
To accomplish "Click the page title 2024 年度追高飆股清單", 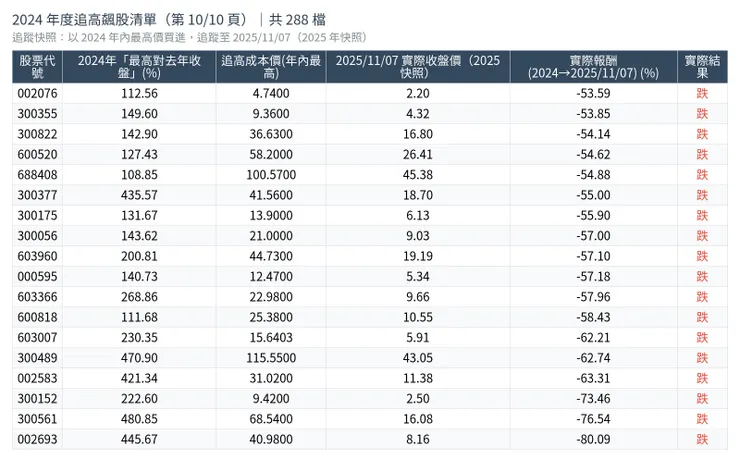I will coord(128,20).
